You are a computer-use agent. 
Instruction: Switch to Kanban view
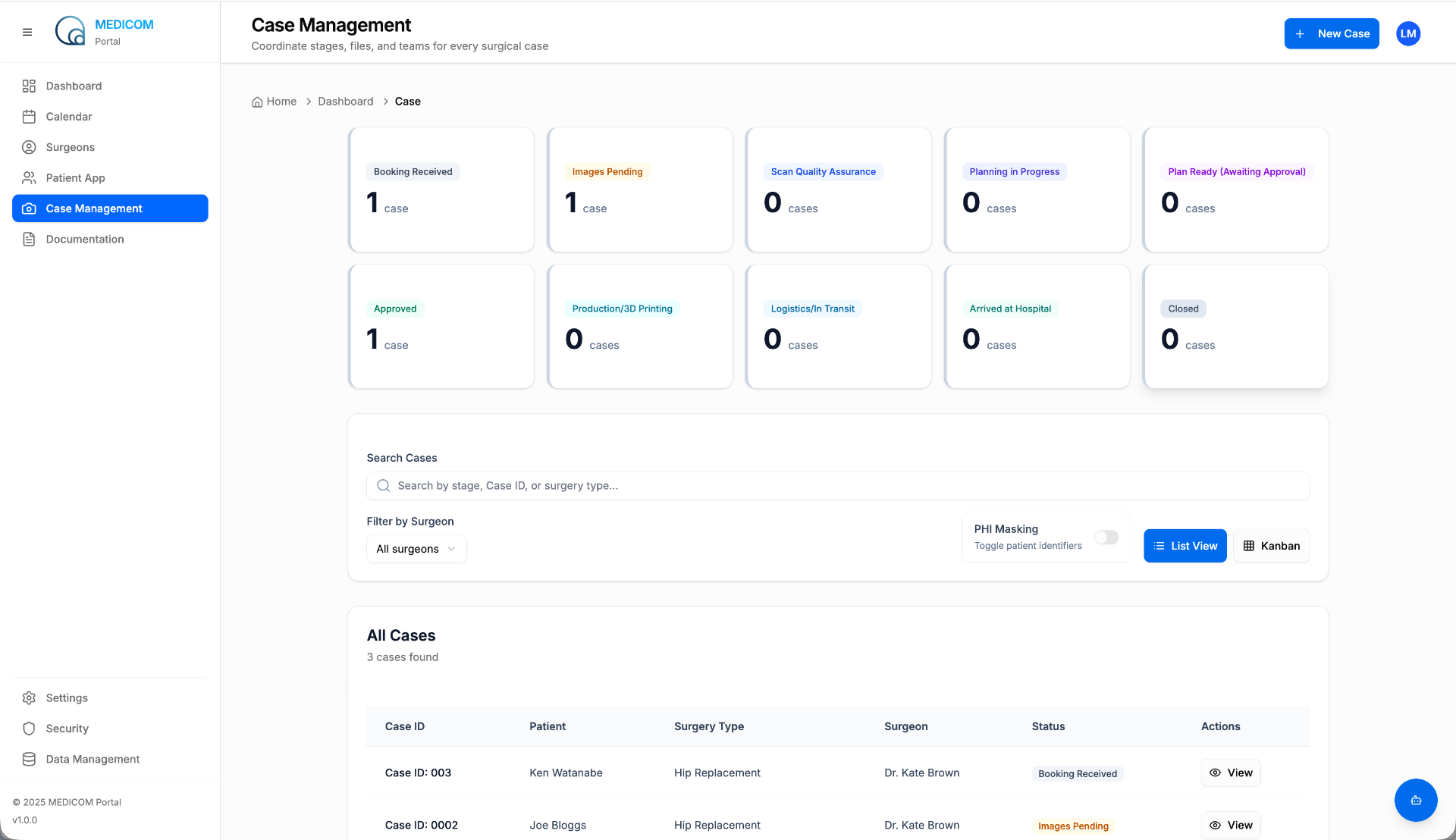tap(1272, 546)
